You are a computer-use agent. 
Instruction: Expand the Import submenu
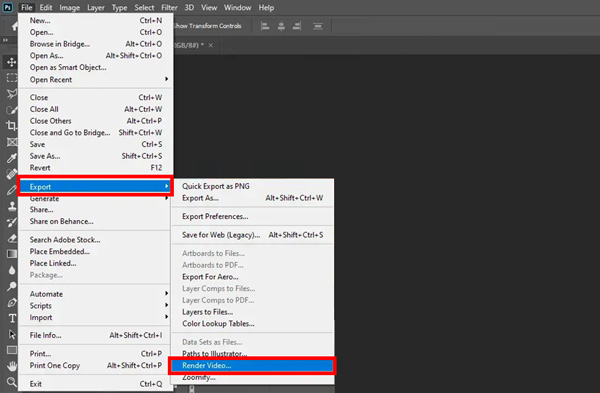click(96, 317)
